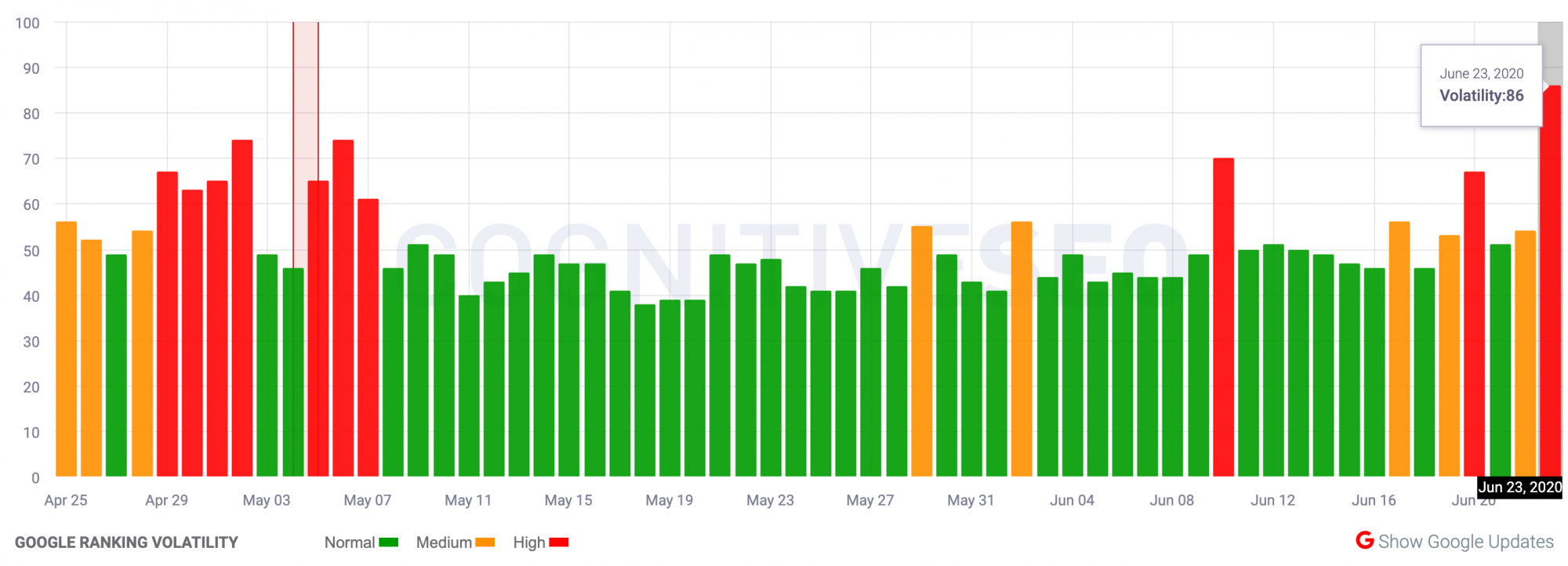
Task: Click the Jun 08 x-axis label
Action: pyautogui.click(x=1172, y=500)
